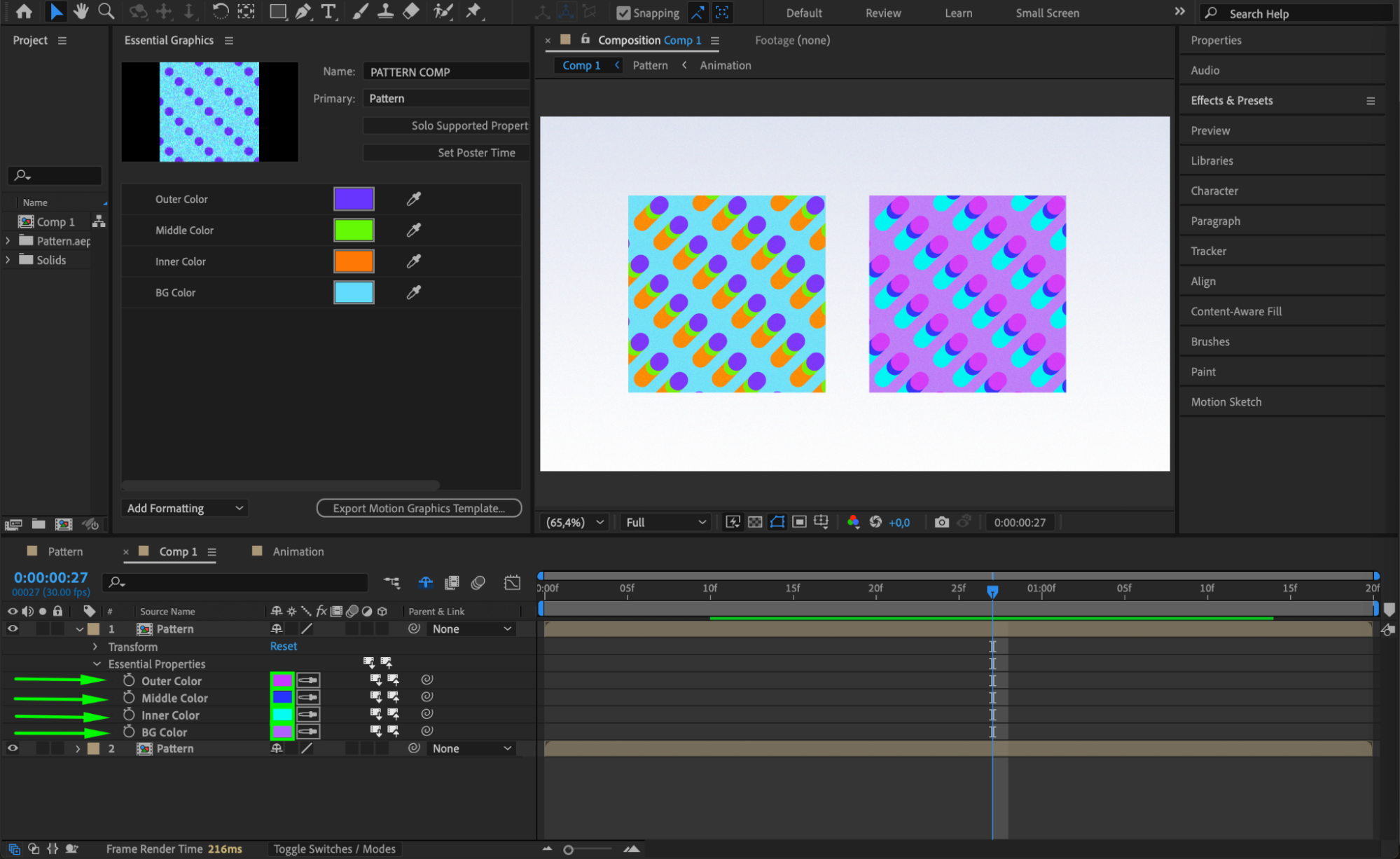Open the Full resolution dropdown
The width and height of the screenshot is (1400, 859).
coord(665,522)
